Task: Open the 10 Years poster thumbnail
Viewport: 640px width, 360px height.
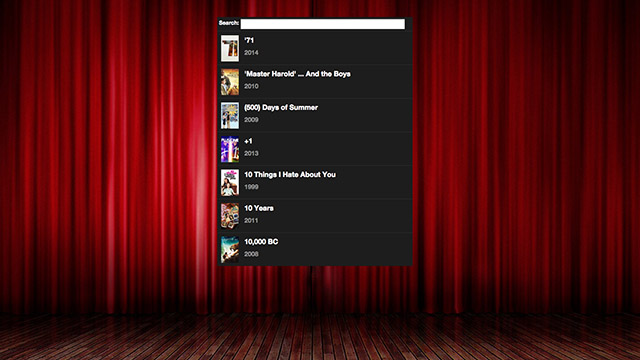Action: 230,216
